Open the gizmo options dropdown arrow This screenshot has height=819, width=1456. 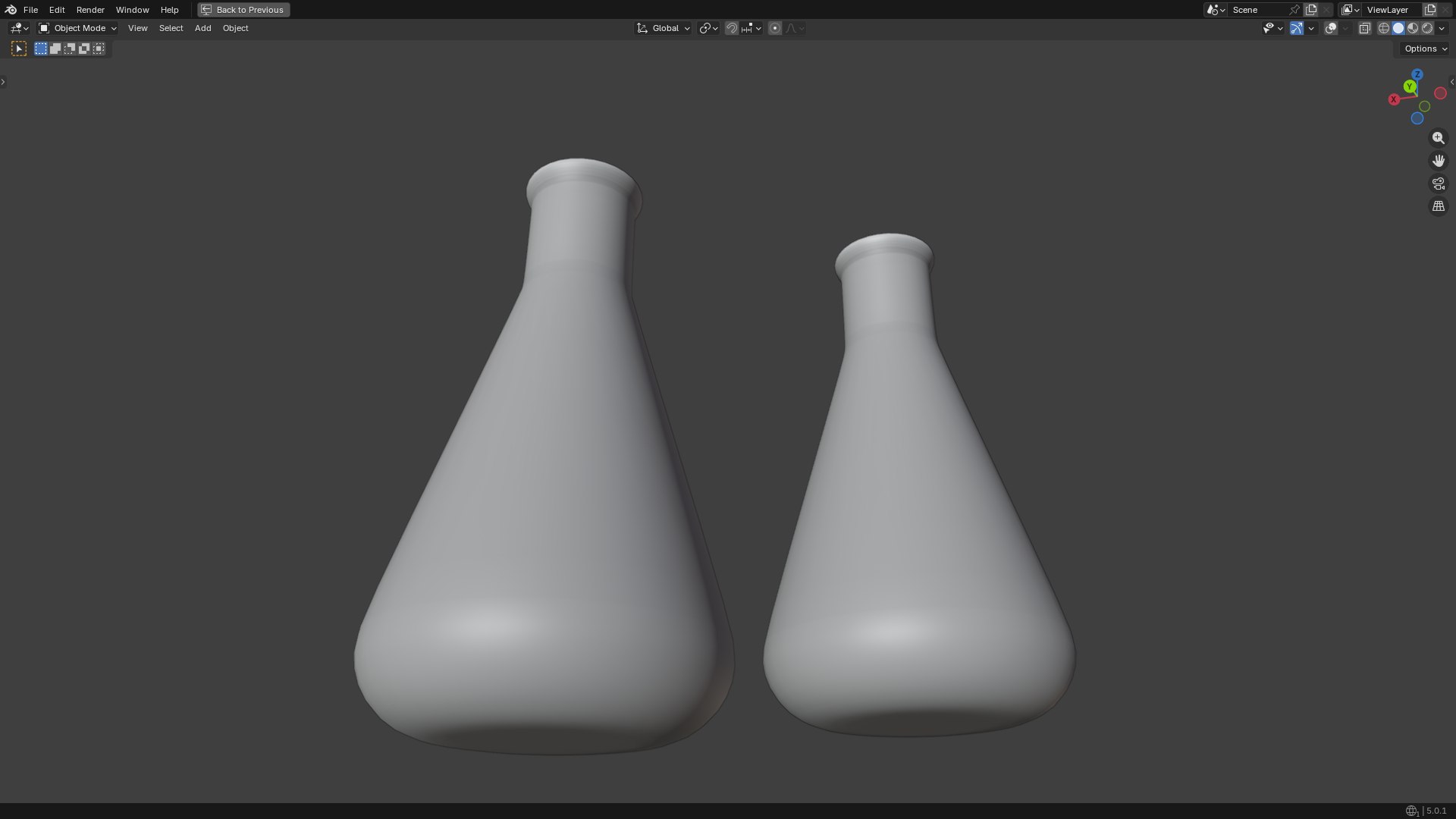tap(1311, 28)
